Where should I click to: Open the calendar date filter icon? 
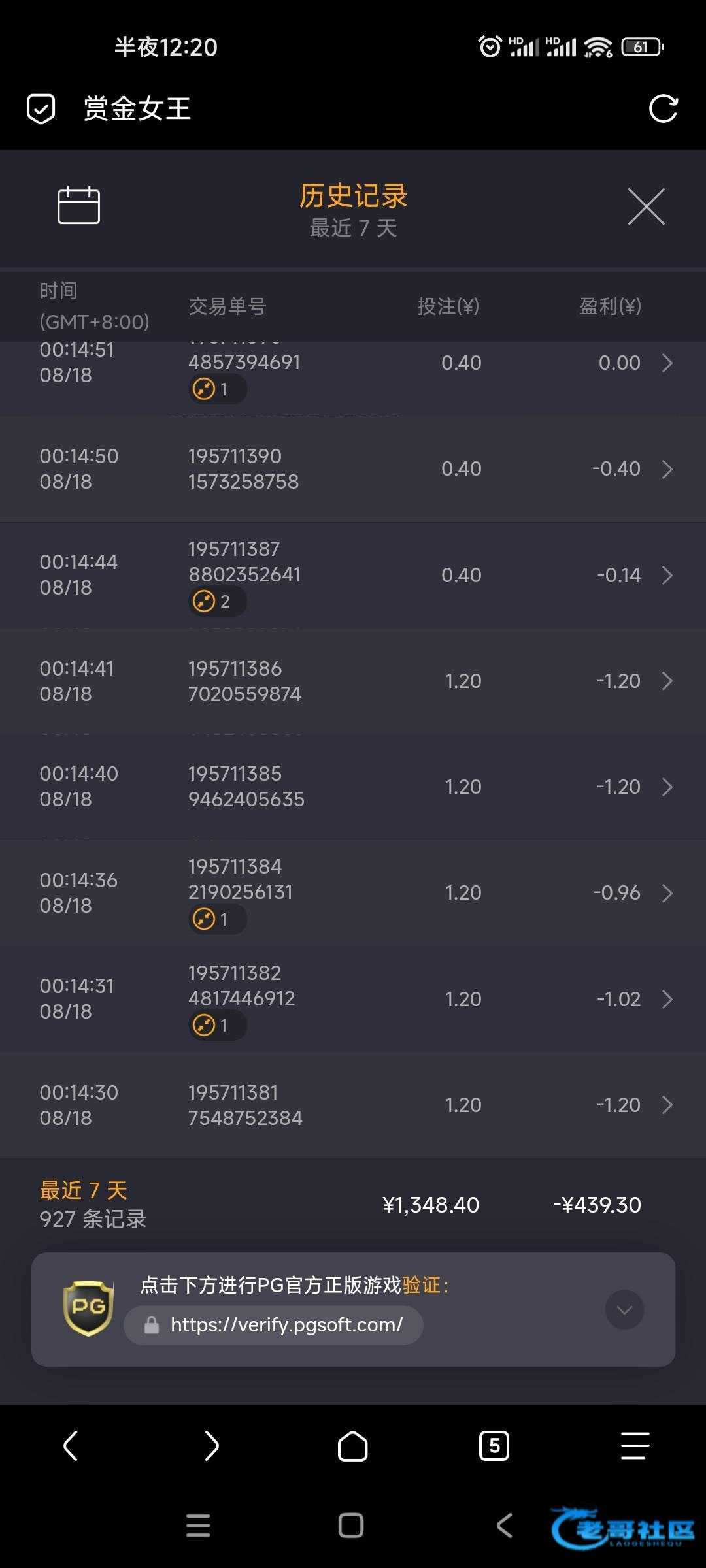[x=78, y=206]
